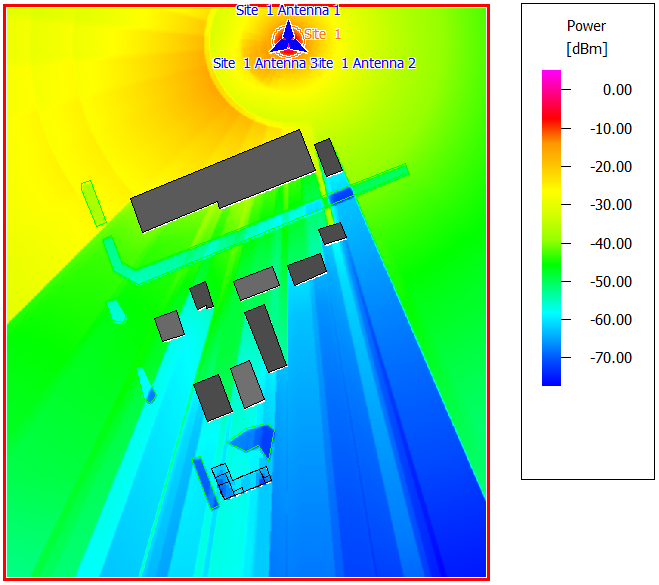Select the dark blue rectangle right of large building
This screenshot has width=659, height=585.
click(341, 194)
